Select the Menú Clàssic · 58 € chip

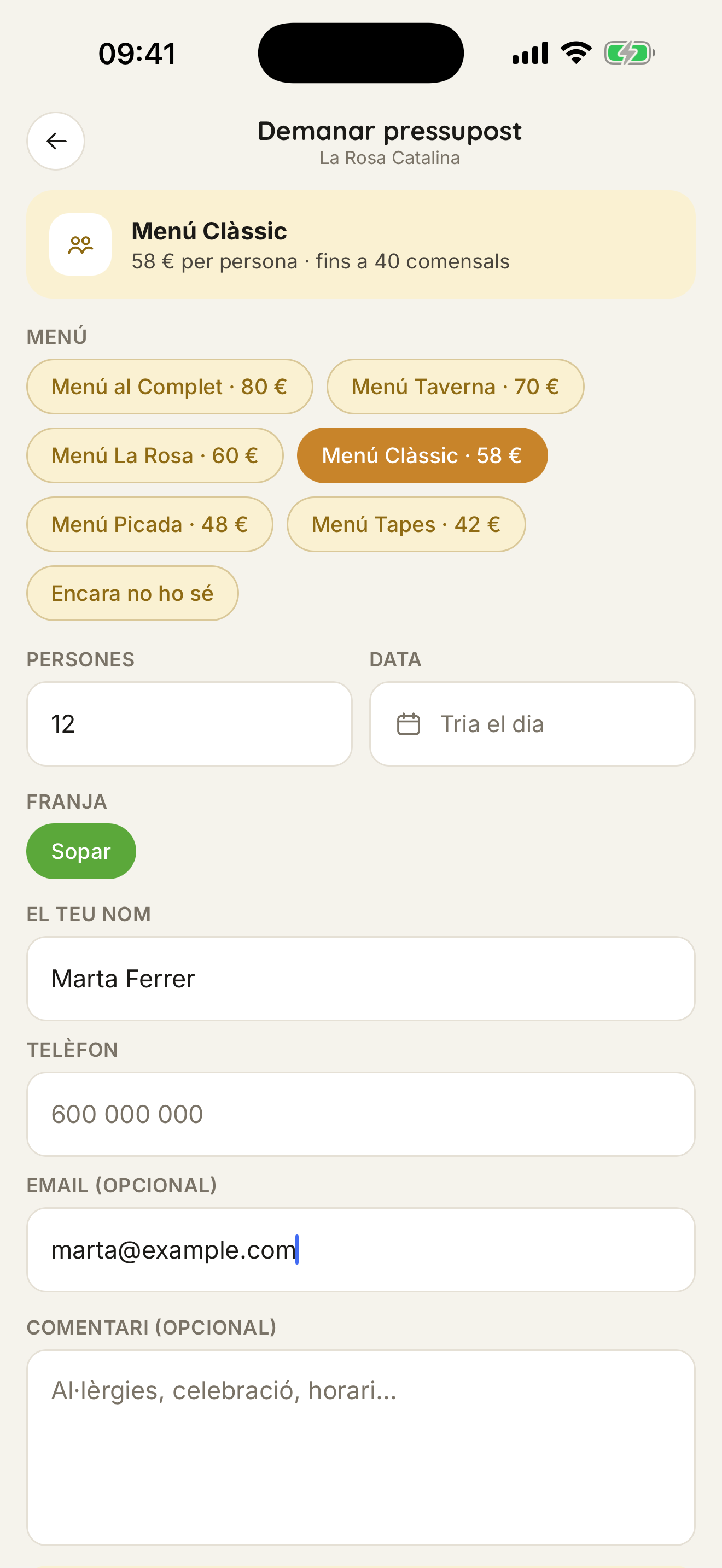pyautogui.click(x=422, y=455)
